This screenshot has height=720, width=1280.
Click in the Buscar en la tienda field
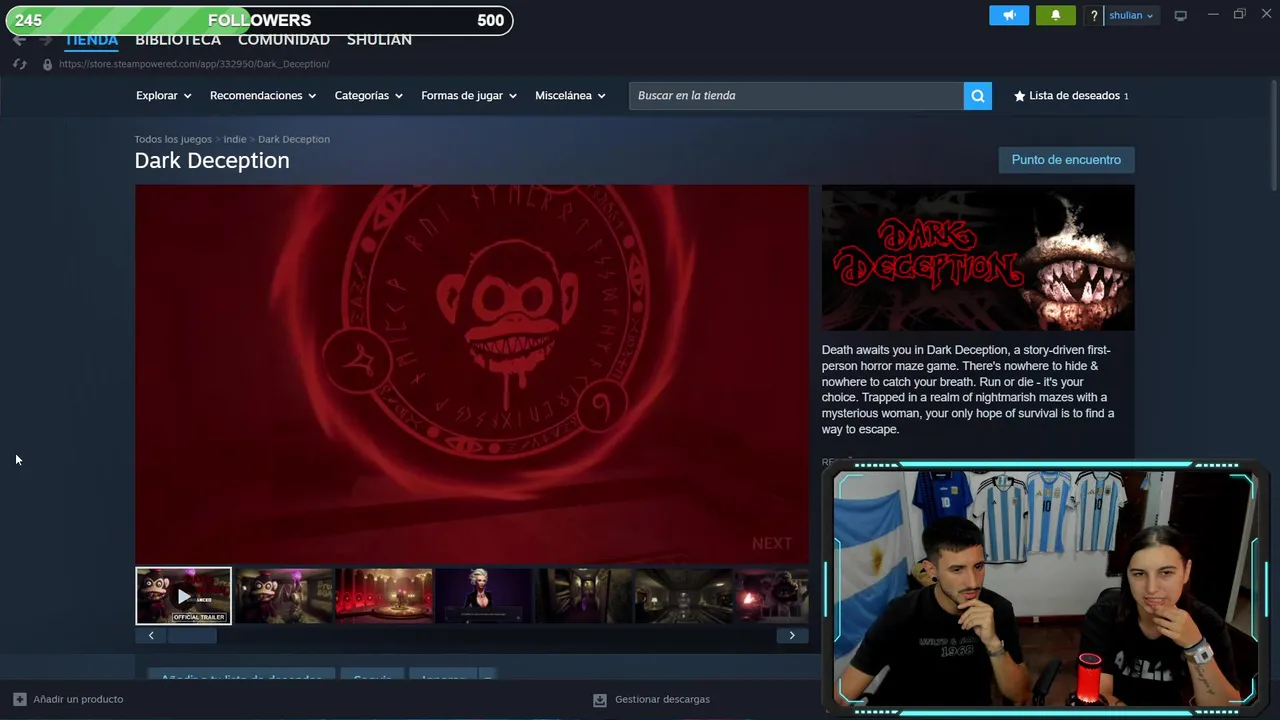pos(796,96)
